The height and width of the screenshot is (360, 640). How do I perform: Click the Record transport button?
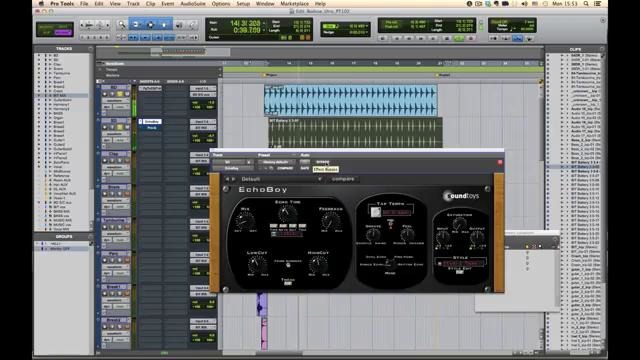[471, 38]
